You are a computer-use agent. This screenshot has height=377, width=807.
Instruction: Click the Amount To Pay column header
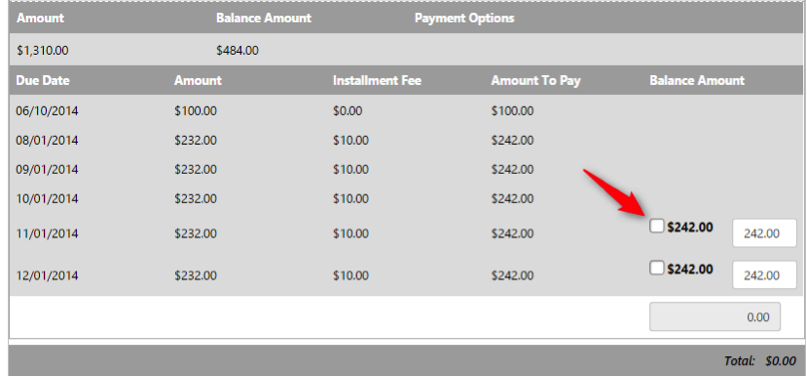click(x=536, y=81)
